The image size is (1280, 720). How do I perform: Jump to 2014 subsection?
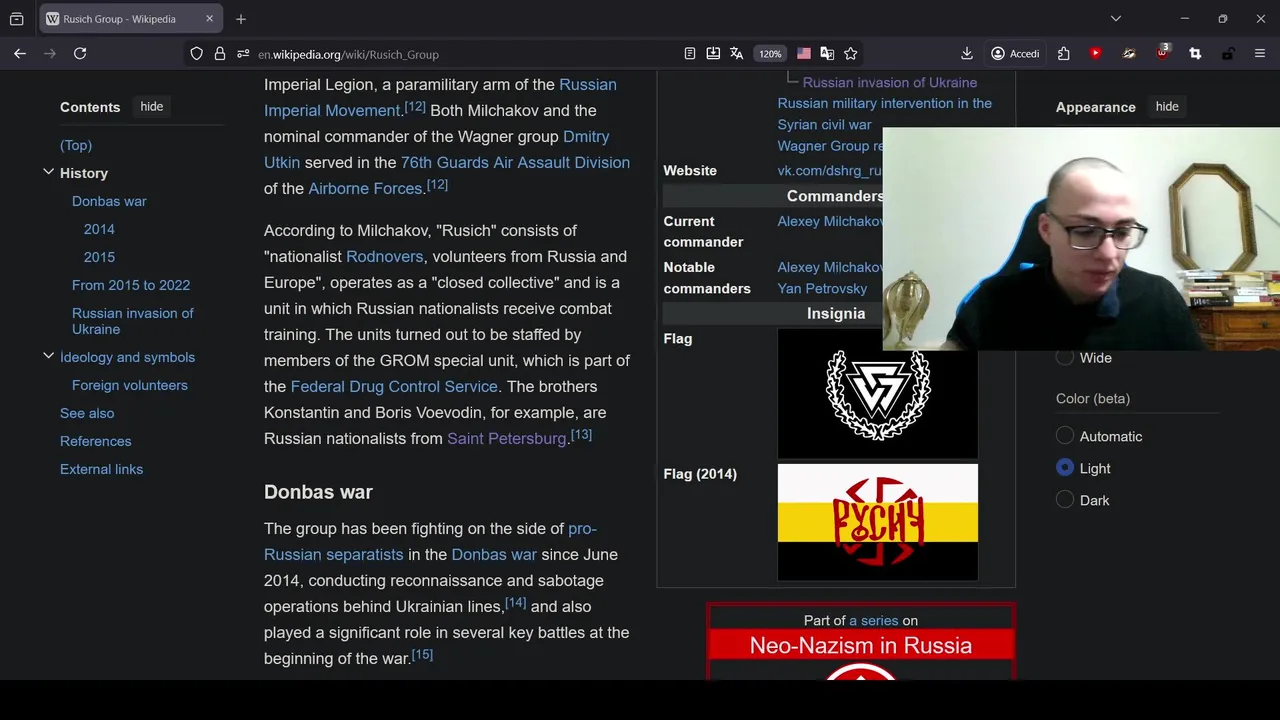point(99,229)
